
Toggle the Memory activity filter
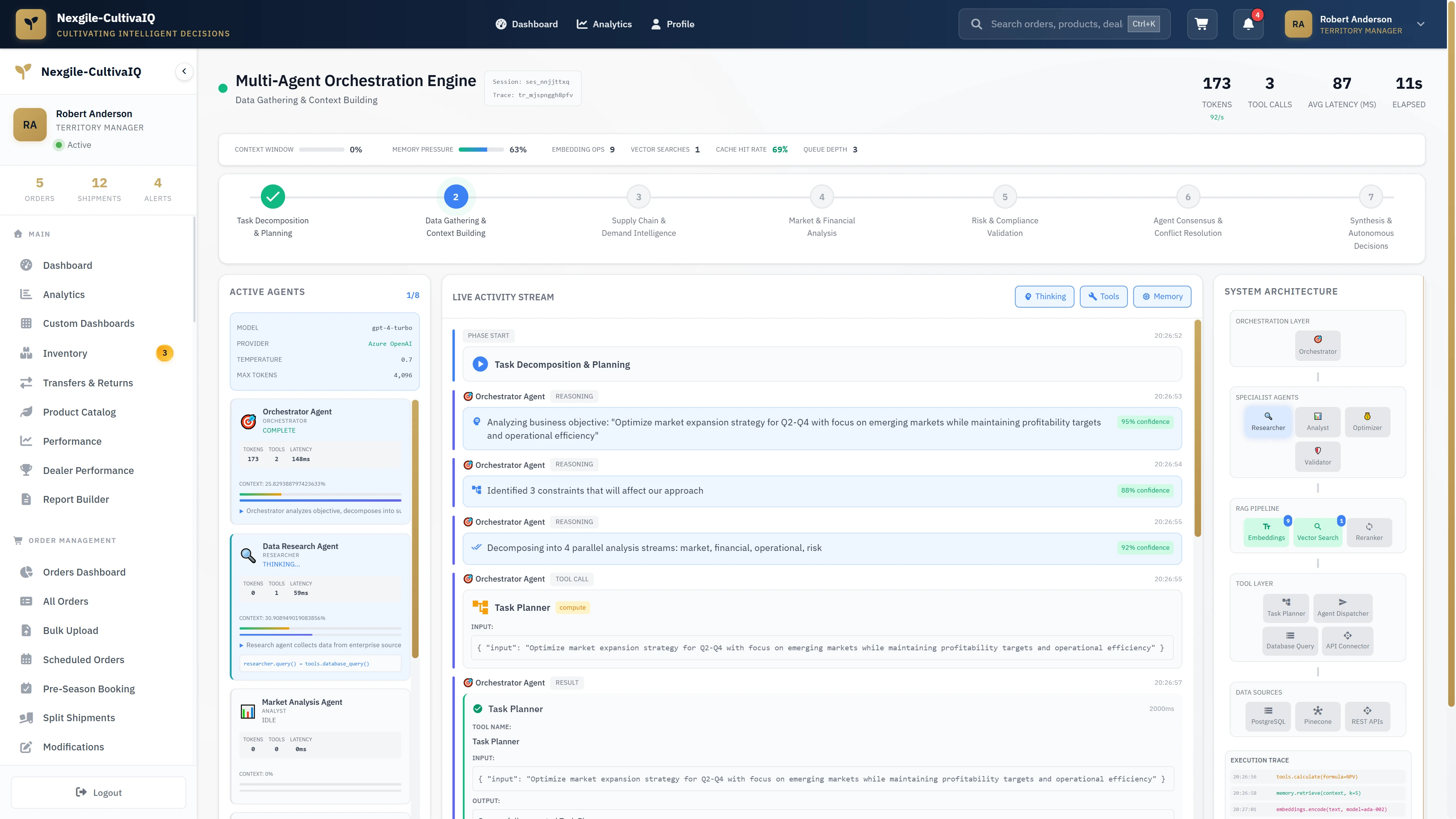coord(1162,296)
